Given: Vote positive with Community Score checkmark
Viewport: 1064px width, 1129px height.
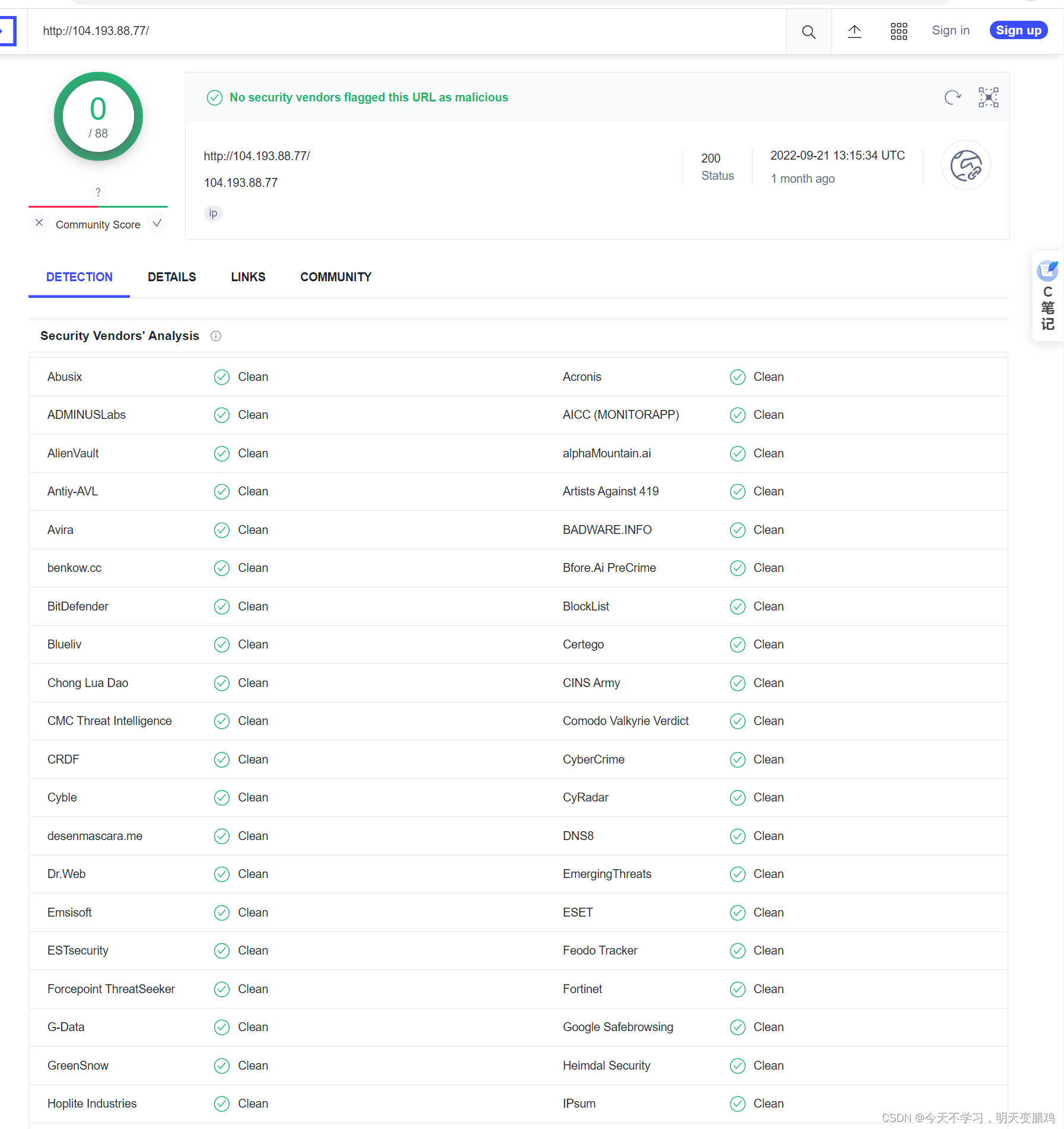Looking at the screenshot, I should [x=157, y=223].
